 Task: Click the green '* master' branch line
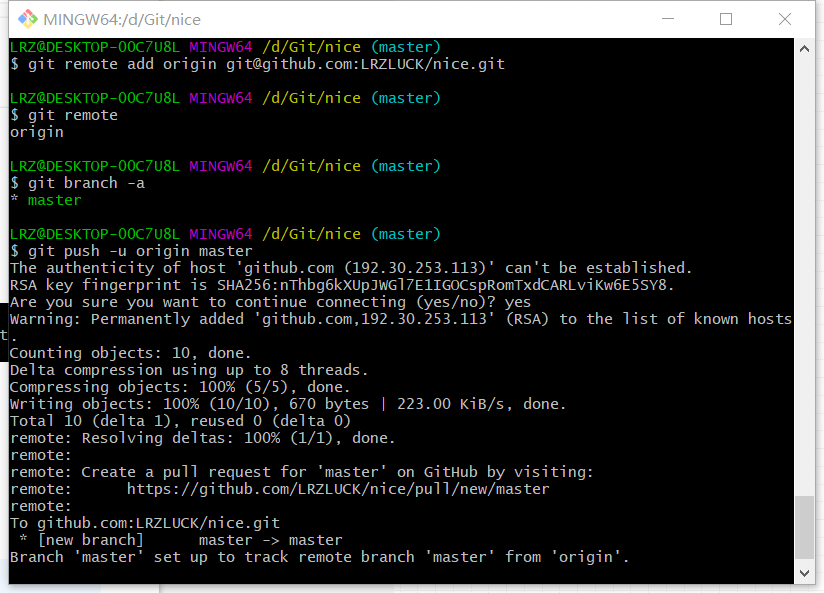click(x=46, y=200)
